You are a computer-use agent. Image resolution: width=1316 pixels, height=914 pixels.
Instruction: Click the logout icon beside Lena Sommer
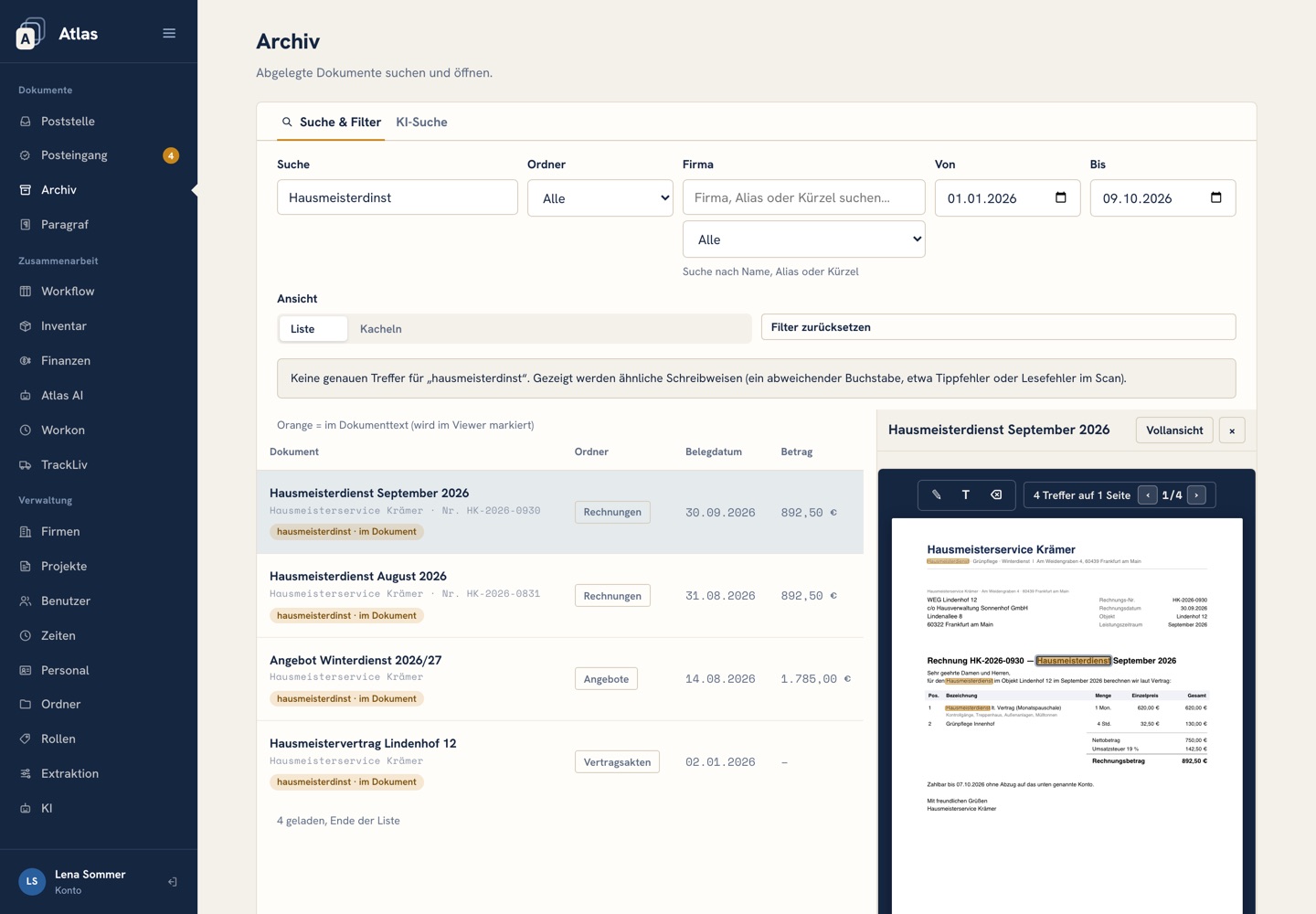tap(172, 882)
